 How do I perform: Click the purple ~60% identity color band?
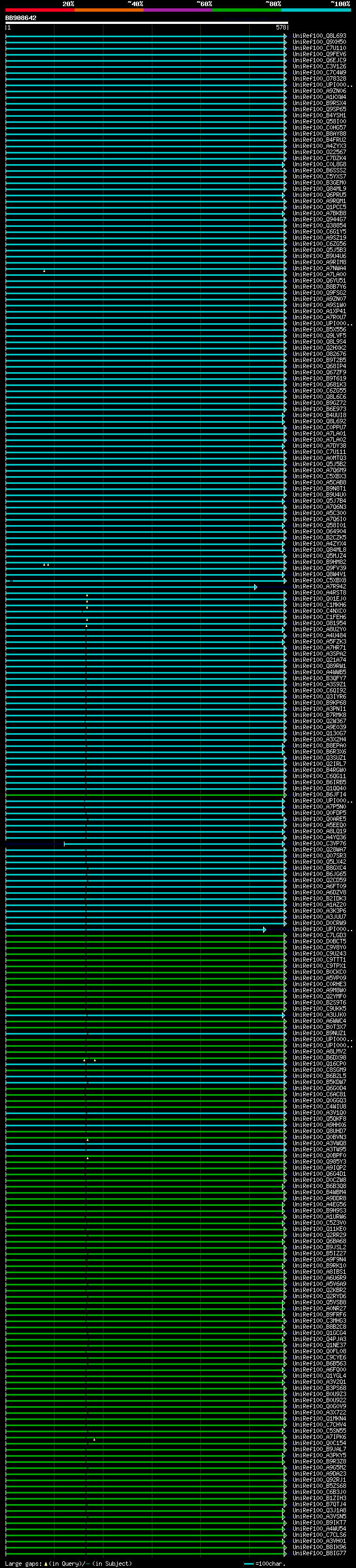click(179, 11)
